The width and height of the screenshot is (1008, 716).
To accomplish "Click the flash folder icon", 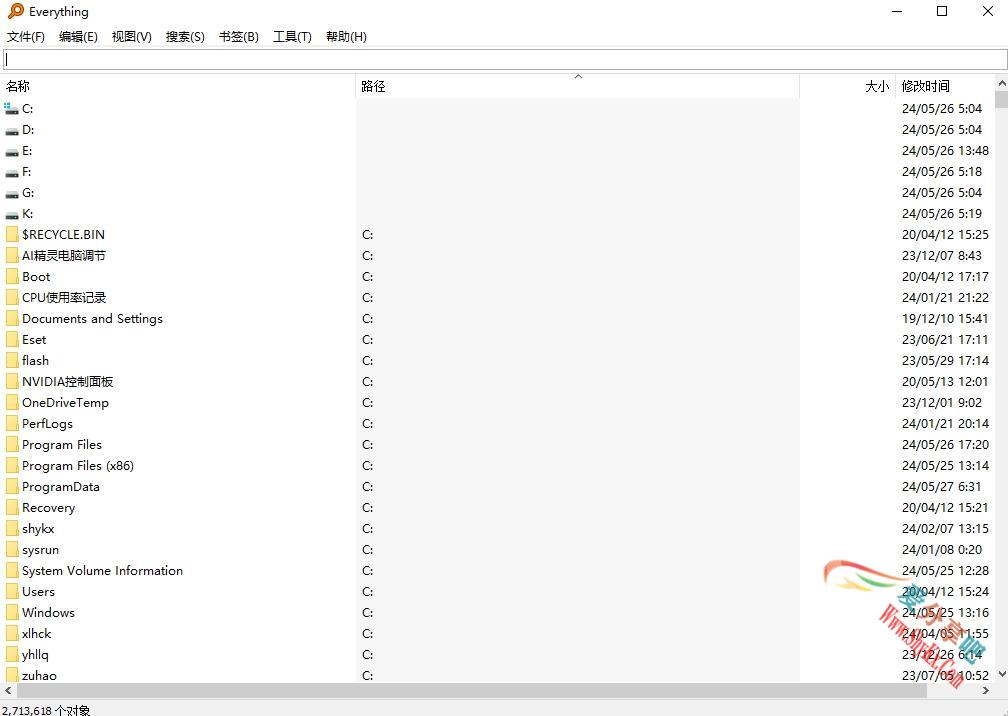I will click(12, 361).
